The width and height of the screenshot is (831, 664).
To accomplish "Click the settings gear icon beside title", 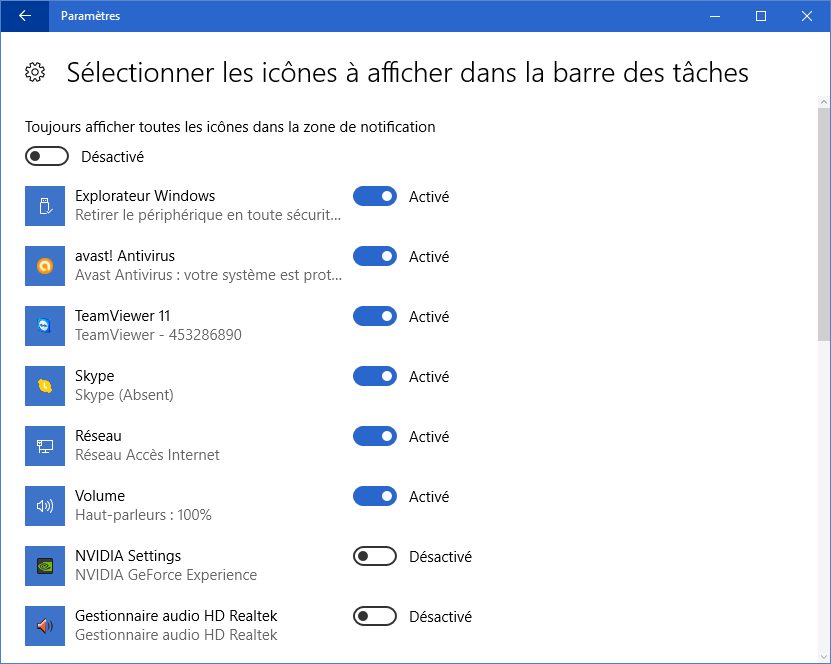I will point(35,72).
